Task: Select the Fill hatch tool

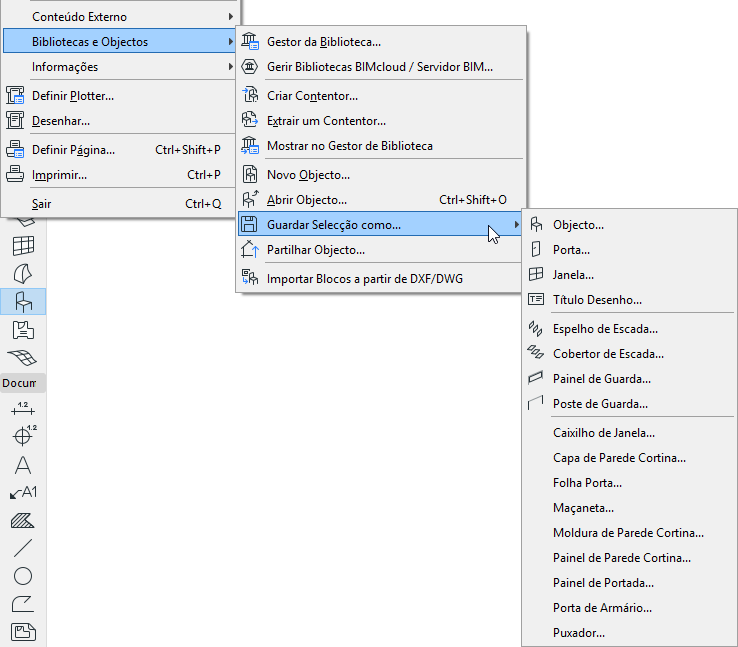Action: (23, 520)
